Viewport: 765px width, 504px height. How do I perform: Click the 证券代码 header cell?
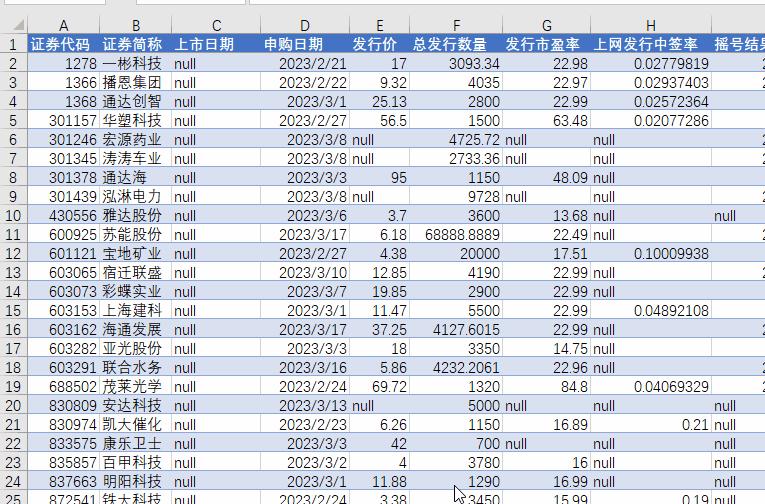tap(63, 44)
